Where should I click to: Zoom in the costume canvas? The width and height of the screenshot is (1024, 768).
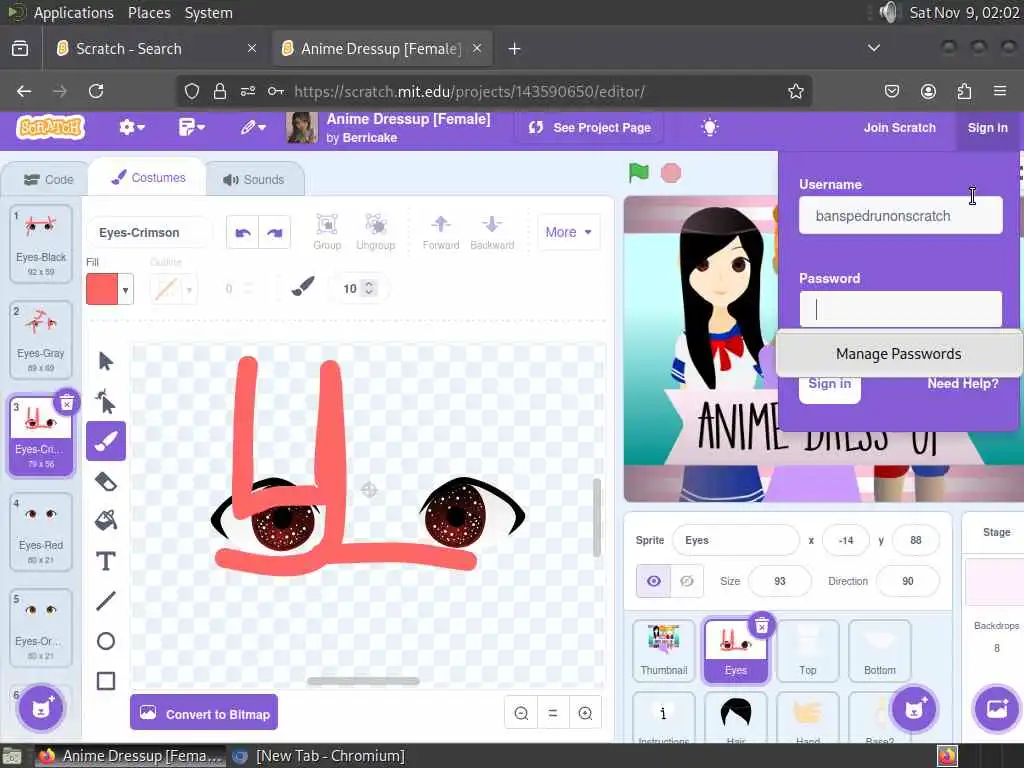click(x=585, y=713)
